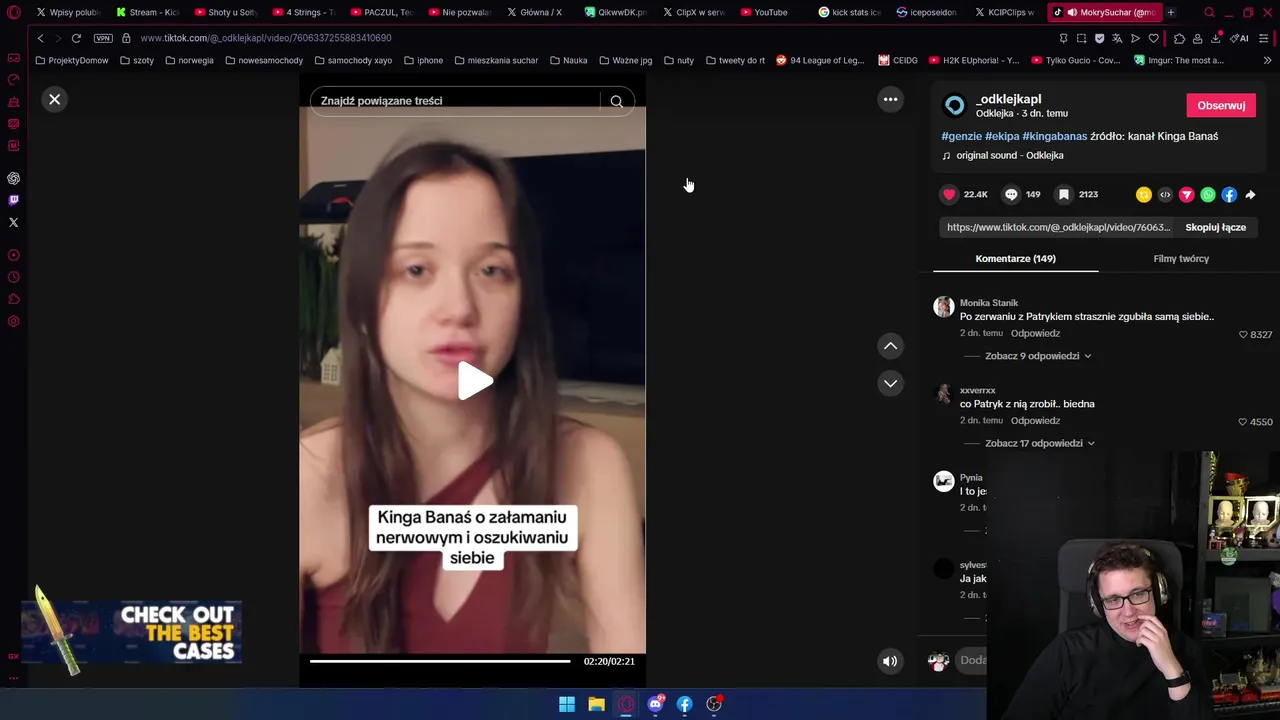This screenshot has height=720, width=1280.
Task: Open the snapshot capture tool icon
Action: pos(1081,38)
